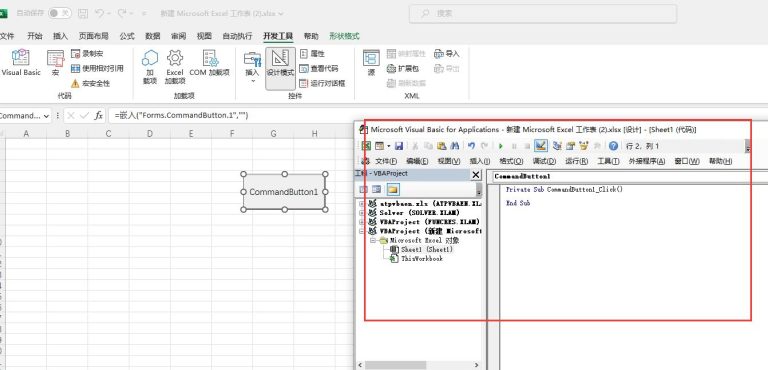Image resolution: width=768 pixels, height=370 pixels.
Task: Click the Save icon in title bar
Action: pos(83,13)
